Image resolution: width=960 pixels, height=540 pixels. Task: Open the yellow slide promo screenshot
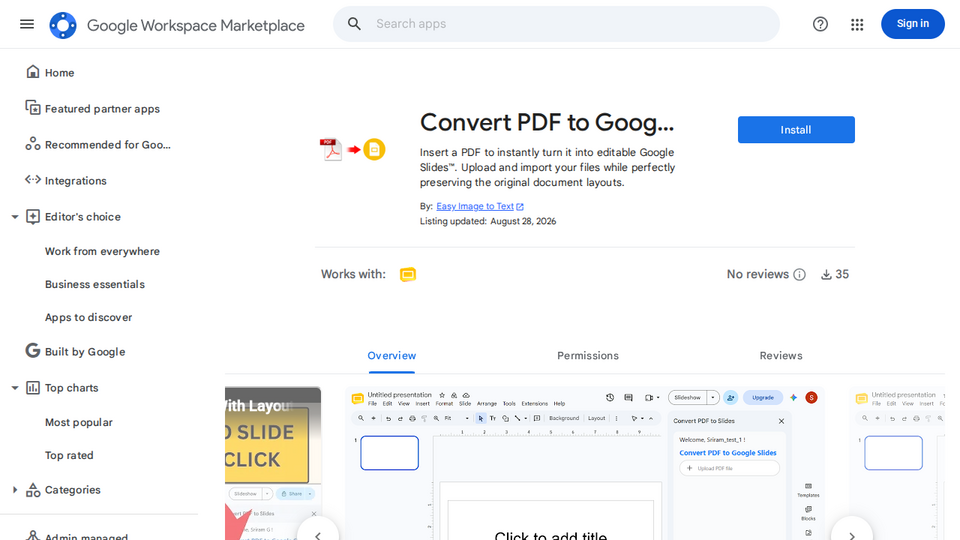coord(272,463)
